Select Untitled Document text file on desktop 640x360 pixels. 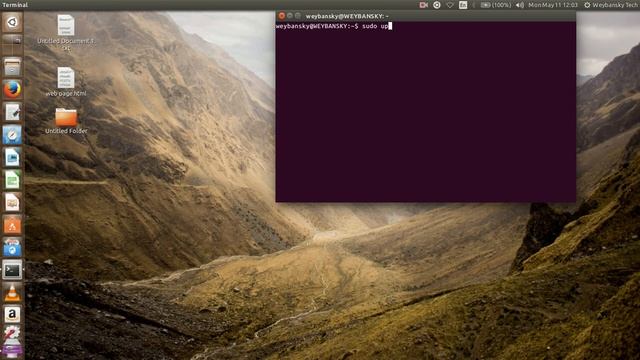66,33
